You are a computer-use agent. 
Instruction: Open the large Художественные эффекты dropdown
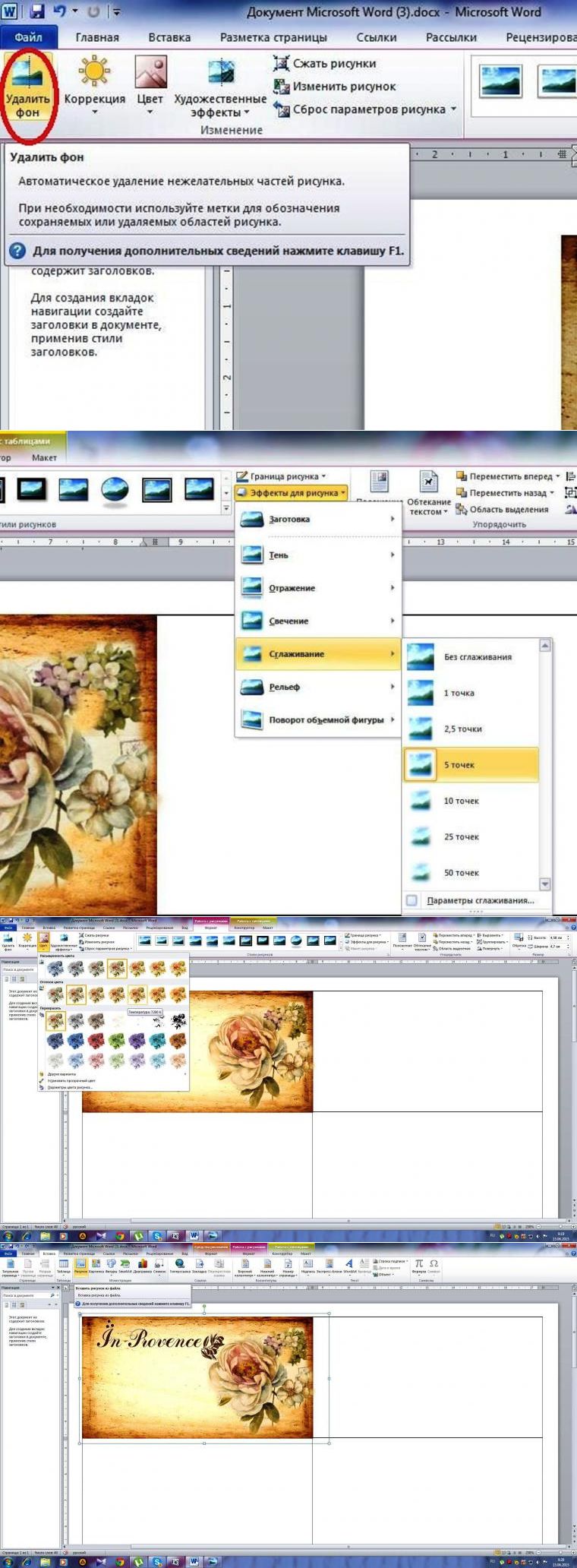point(220,89)
